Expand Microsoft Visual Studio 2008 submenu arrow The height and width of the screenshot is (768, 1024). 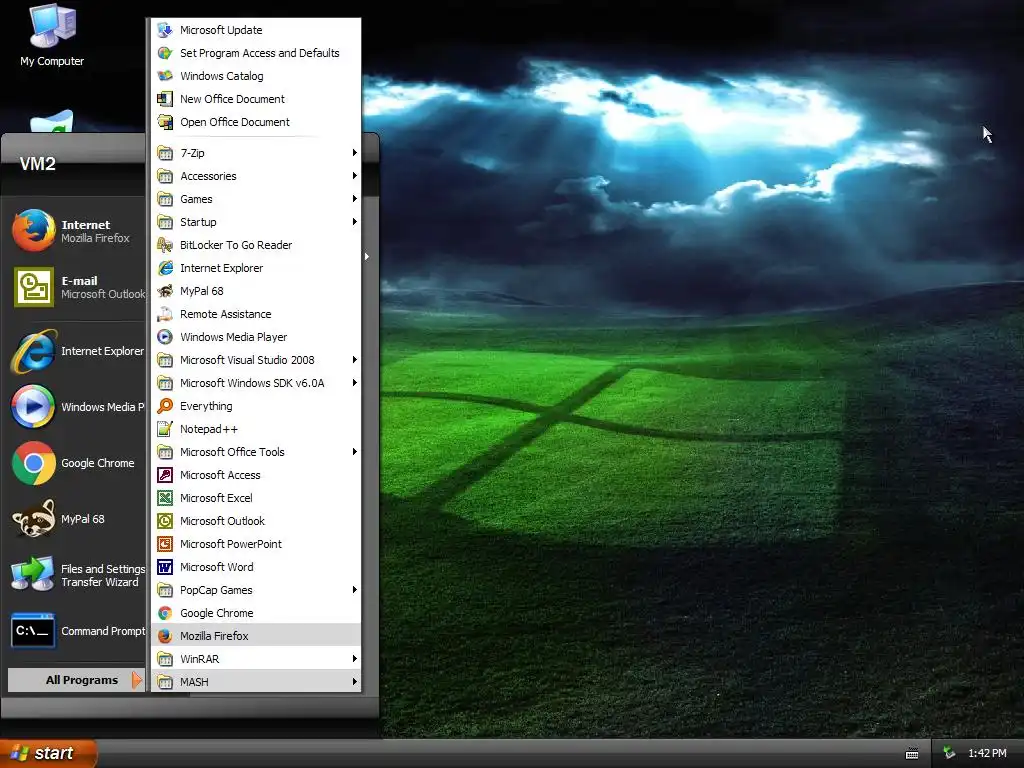click(x=355, y=360)
